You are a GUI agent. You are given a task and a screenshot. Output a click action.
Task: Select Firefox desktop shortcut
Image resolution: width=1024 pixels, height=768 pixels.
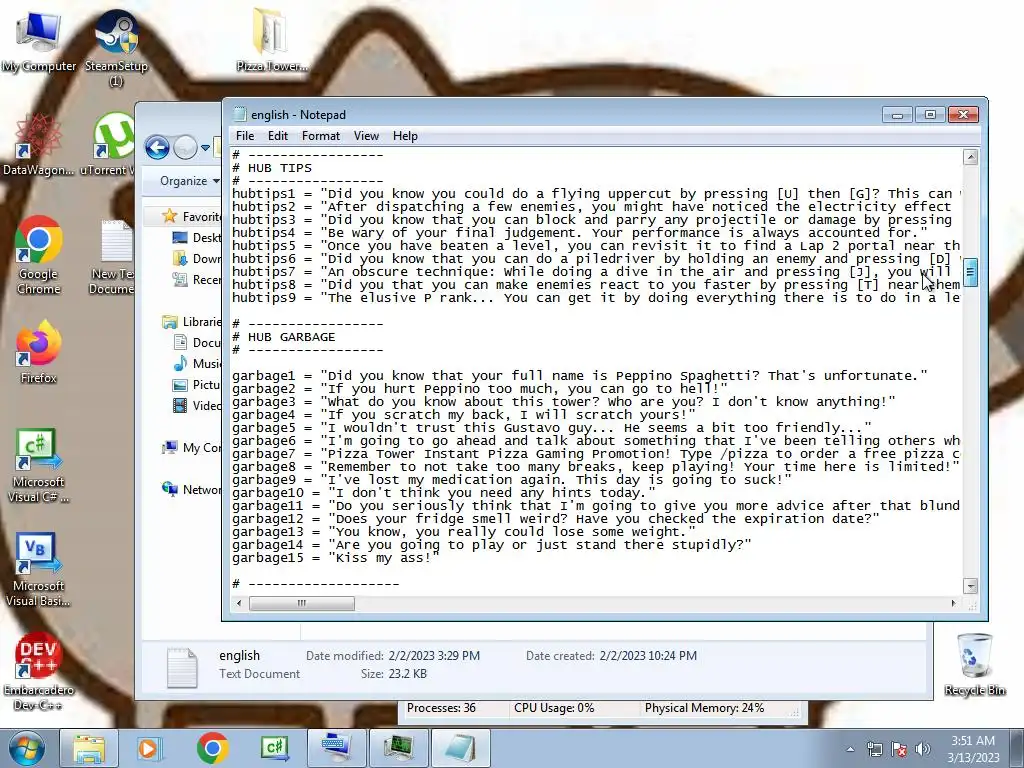39,352
